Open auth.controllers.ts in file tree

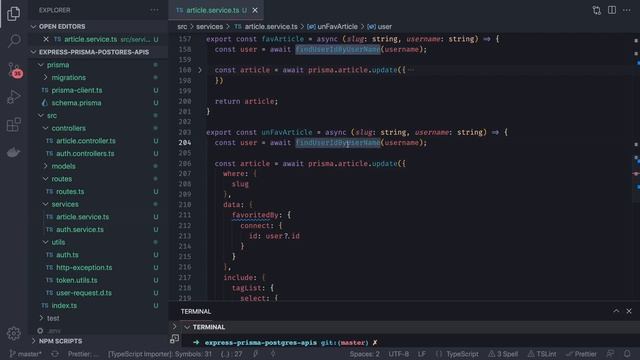pos(85,153)
